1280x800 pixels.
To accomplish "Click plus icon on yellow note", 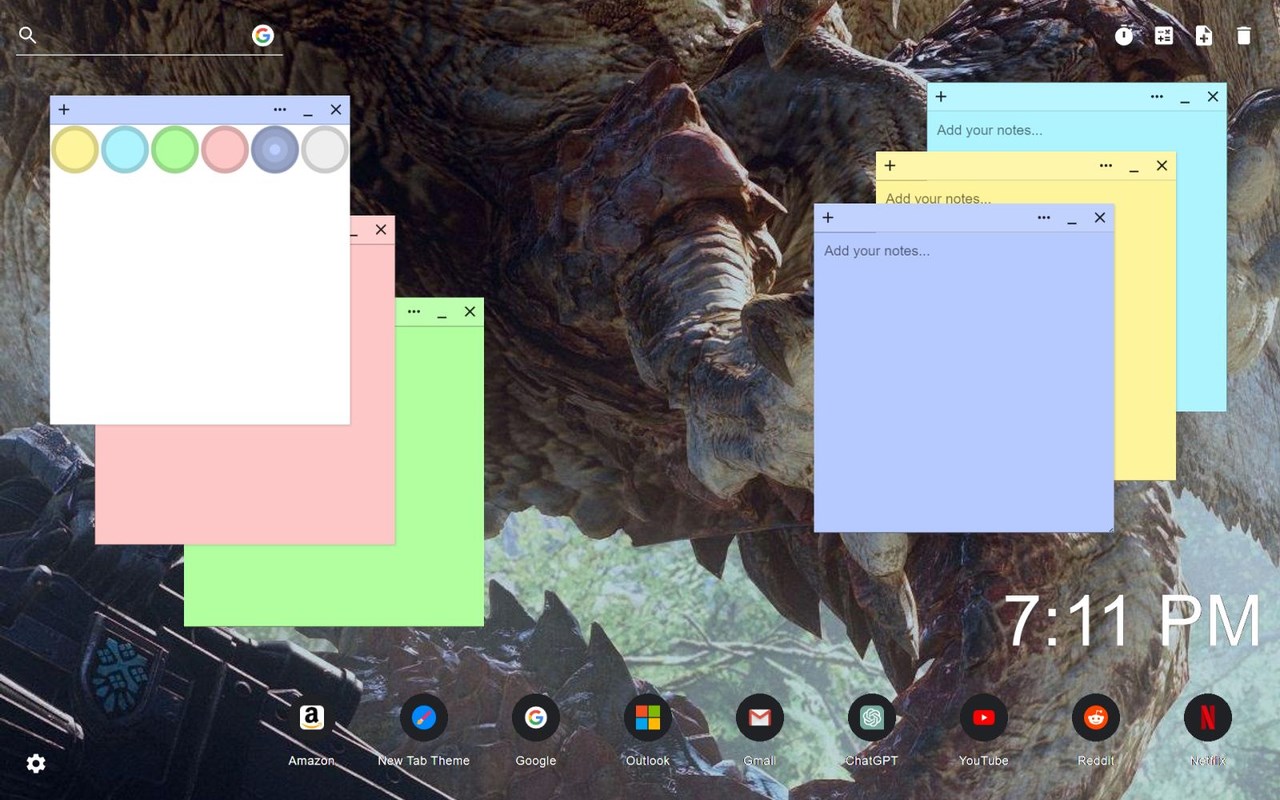I will [x=890, y=166].
